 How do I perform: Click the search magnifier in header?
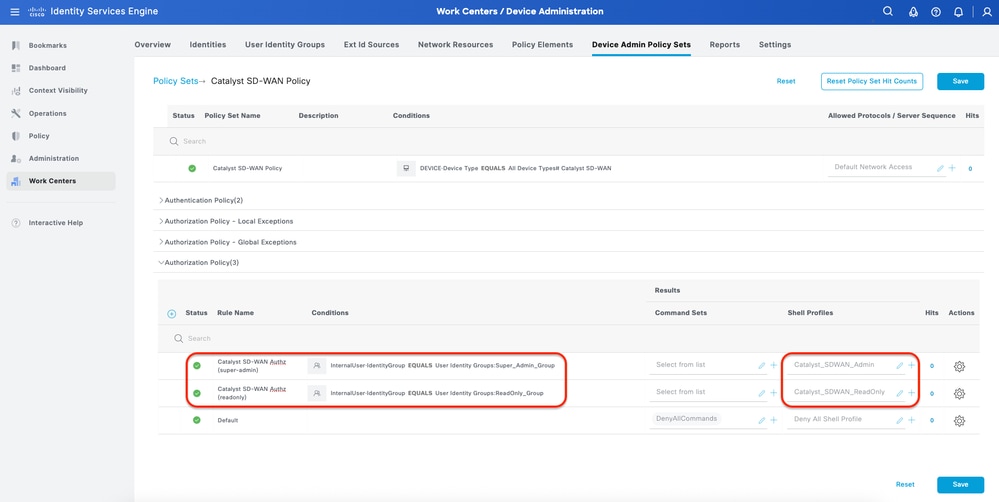(x=888, y=11)
